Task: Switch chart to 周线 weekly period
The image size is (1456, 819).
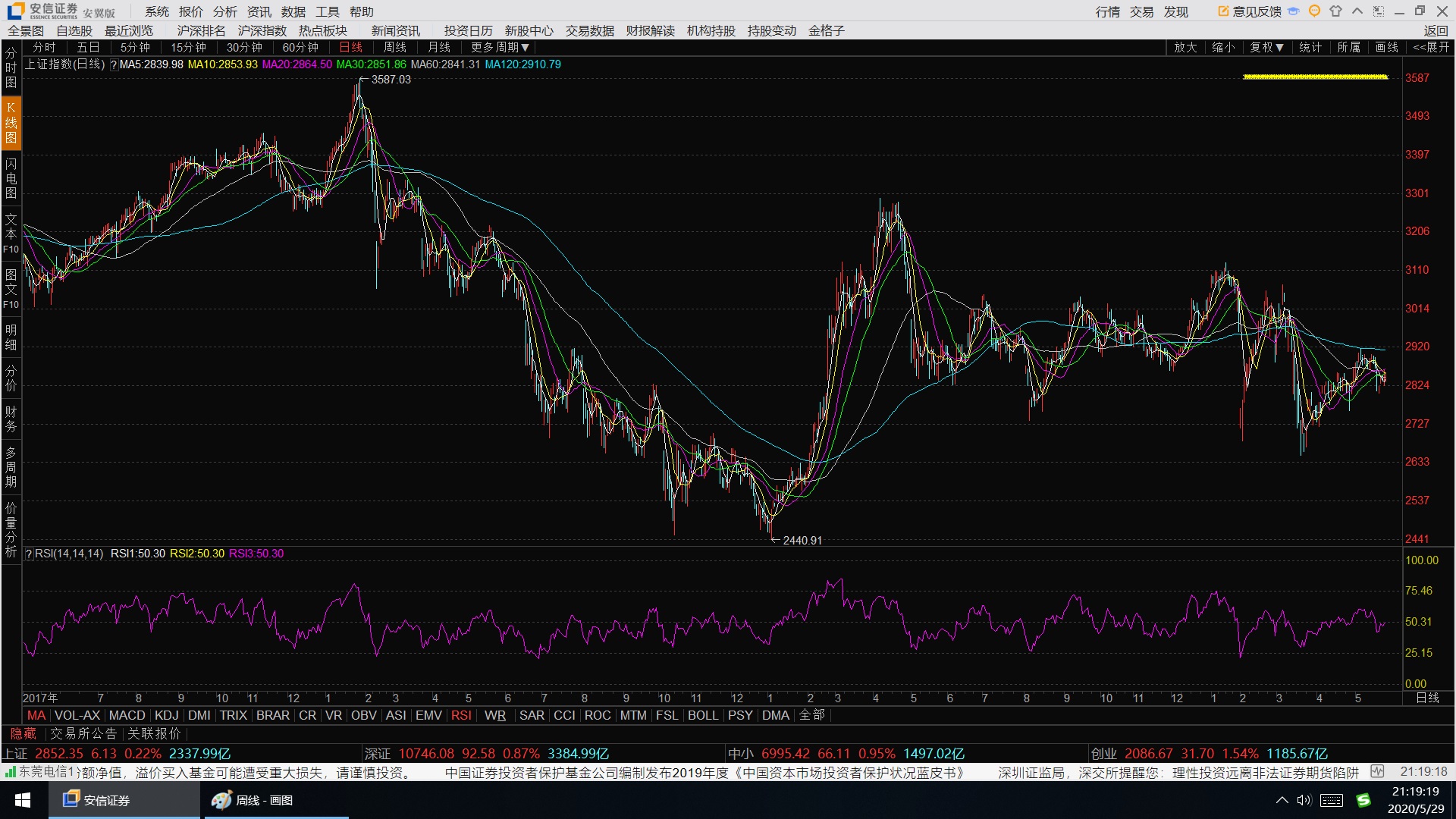Action: [x=394, y=47]
